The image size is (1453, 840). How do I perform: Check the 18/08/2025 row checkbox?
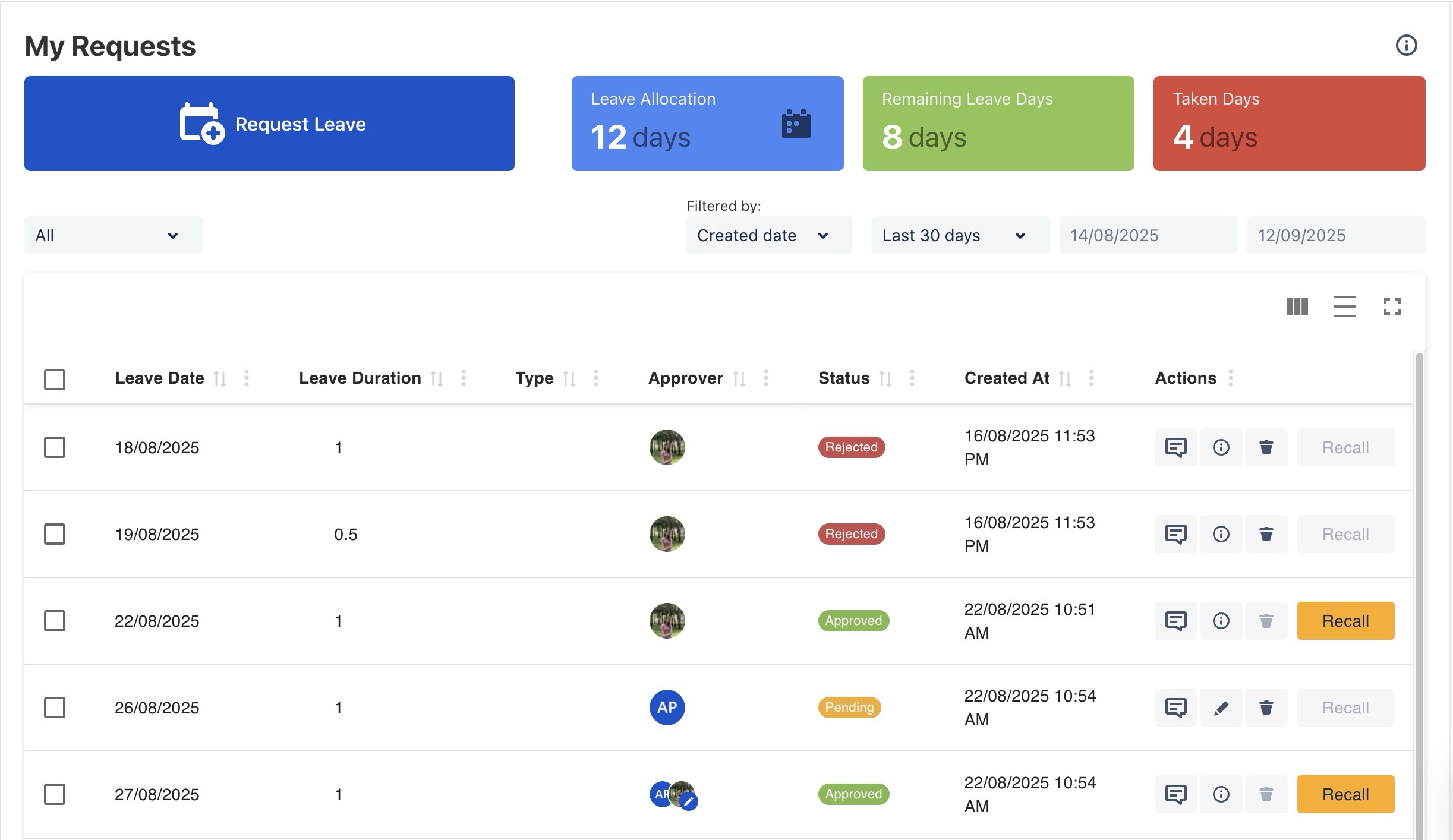[55, 447]
